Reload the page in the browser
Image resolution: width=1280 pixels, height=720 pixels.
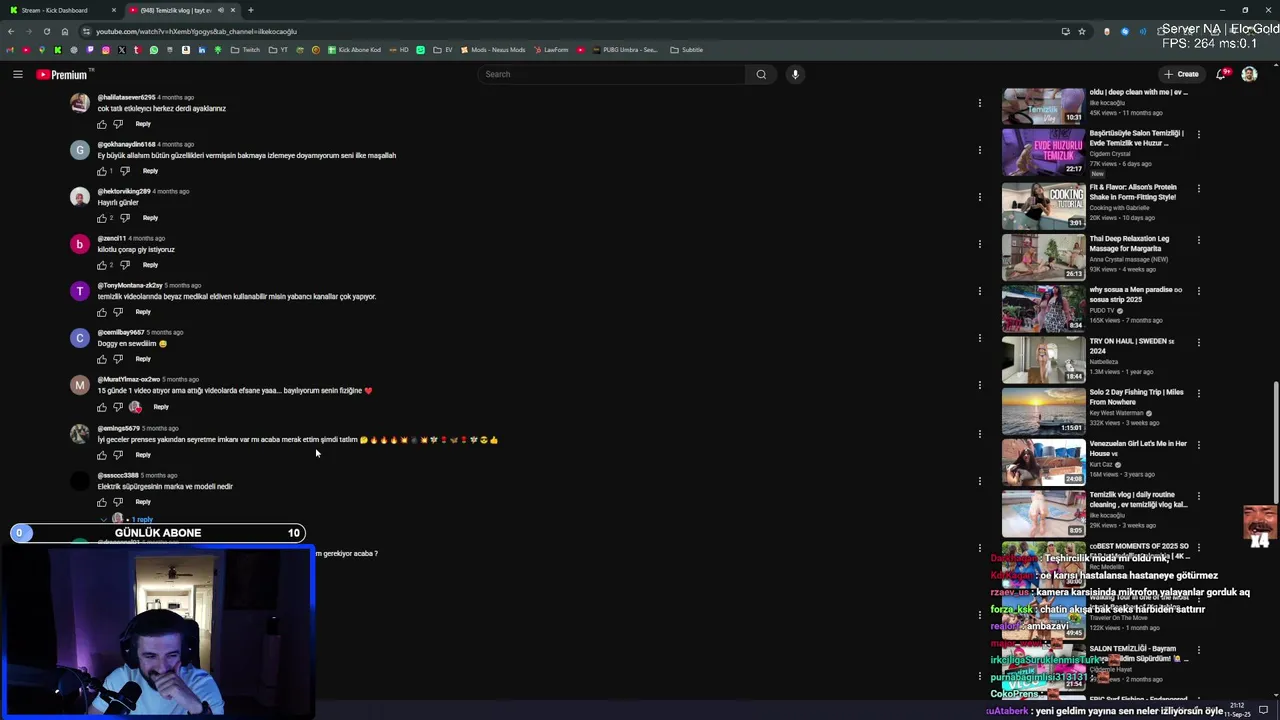(x=46, y=31)
